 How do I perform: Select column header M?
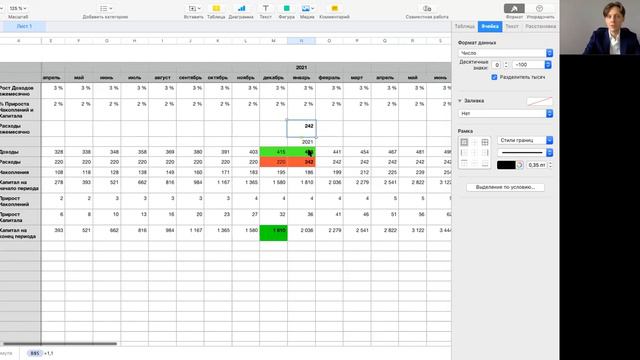click(273, 41)
